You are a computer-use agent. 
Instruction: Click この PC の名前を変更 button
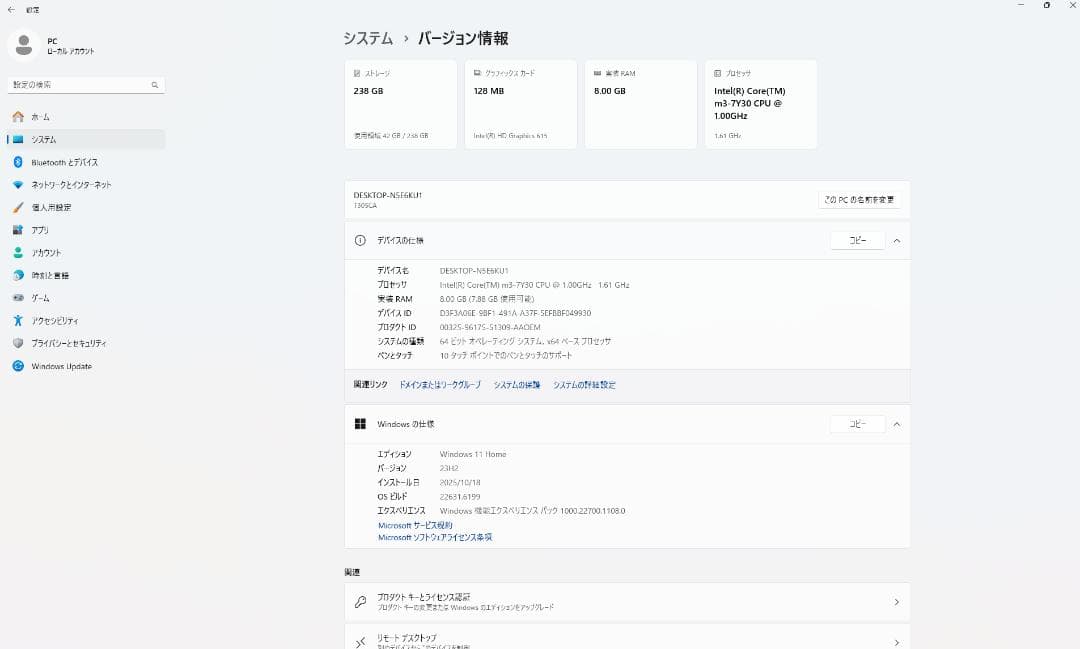click(859, 200)
